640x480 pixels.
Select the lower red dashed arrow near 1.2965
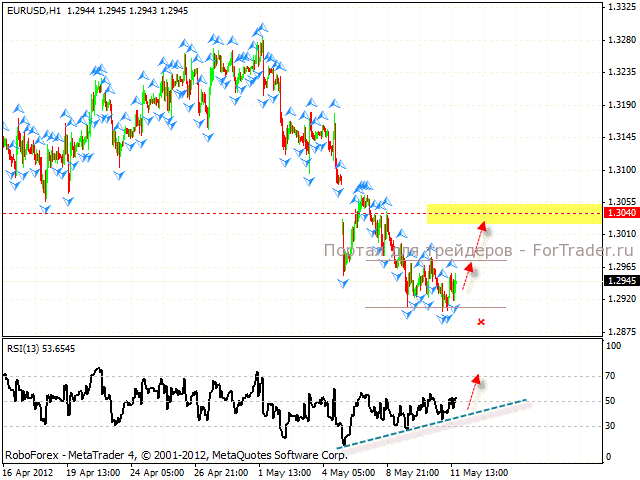466,274
